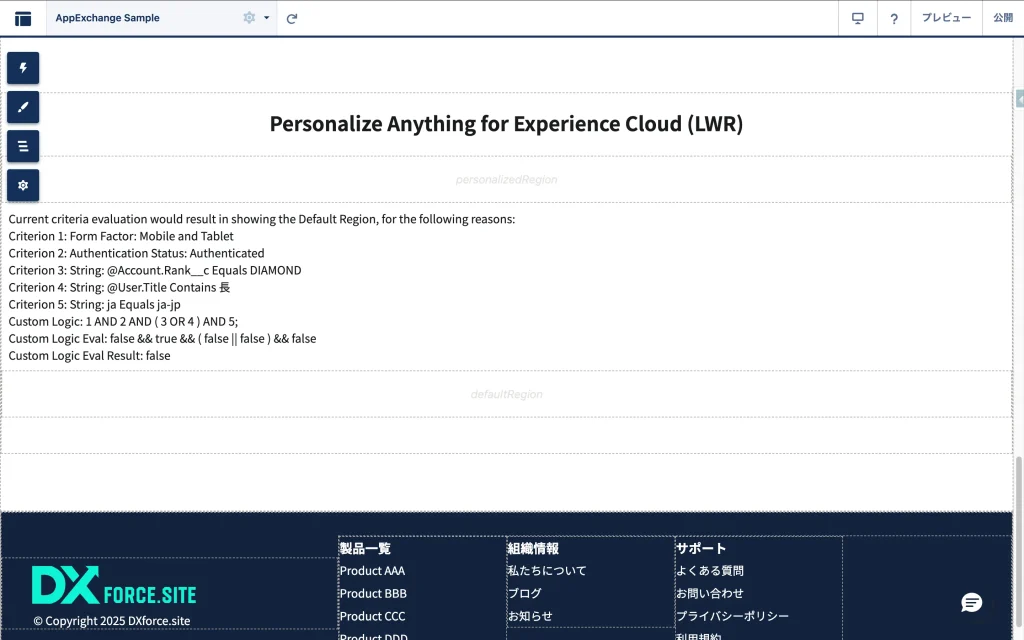The height and width of the screenshot is (640, 1024).
Task: Open the Settings gear in left sidebar
Action: point(23,185)
